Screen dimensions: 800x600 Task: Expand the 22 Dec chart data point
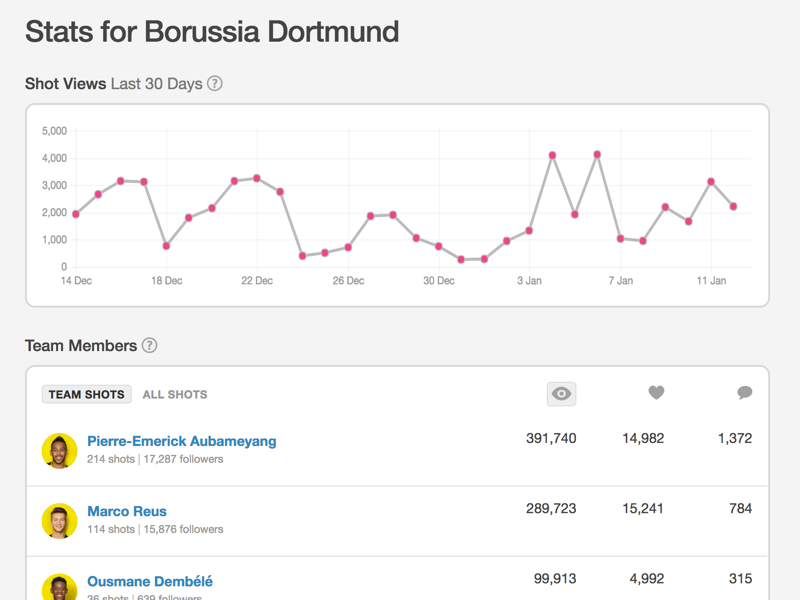256,178
